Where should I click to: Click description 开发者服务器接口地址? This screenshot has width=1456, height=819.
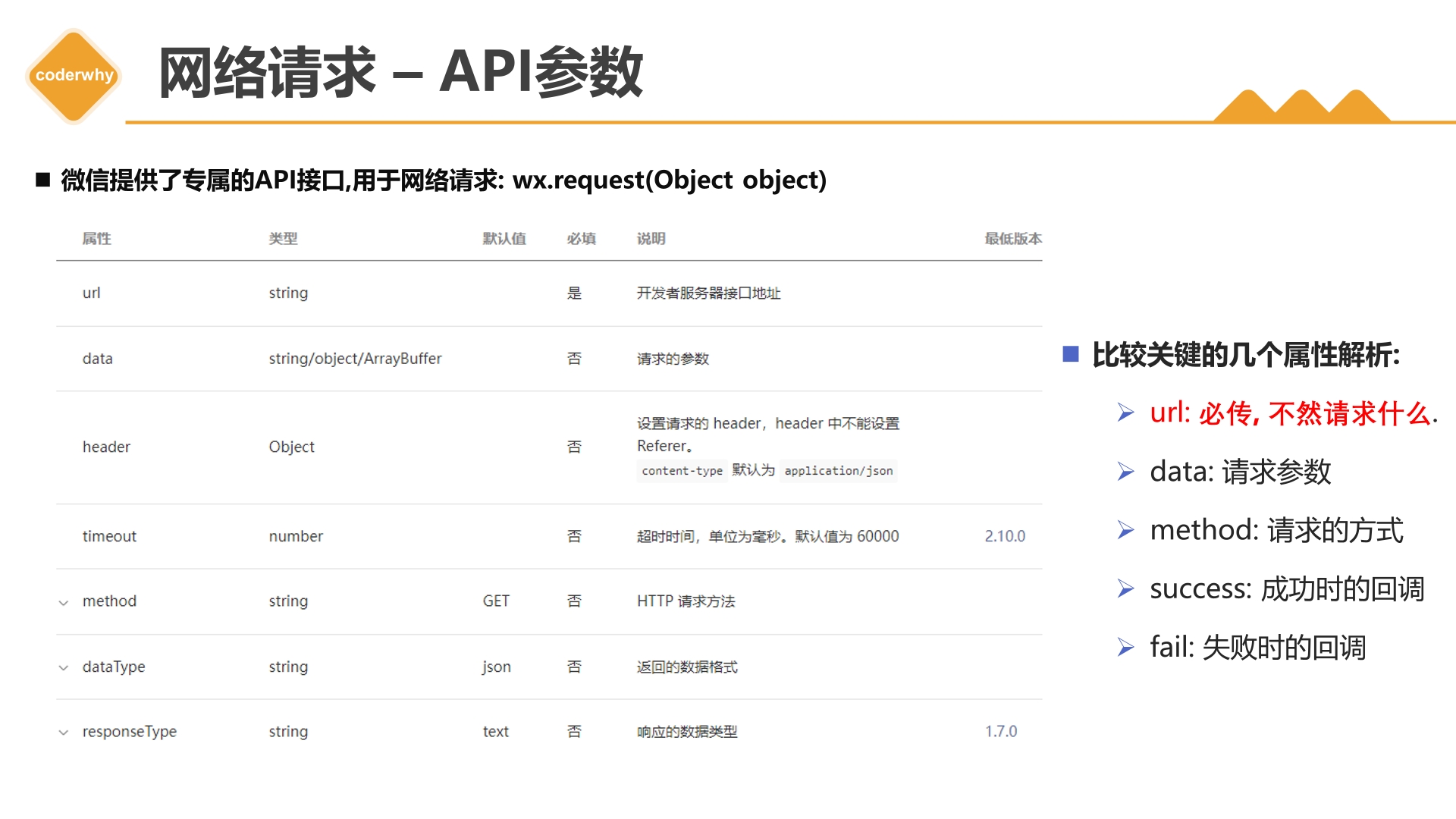708,293
